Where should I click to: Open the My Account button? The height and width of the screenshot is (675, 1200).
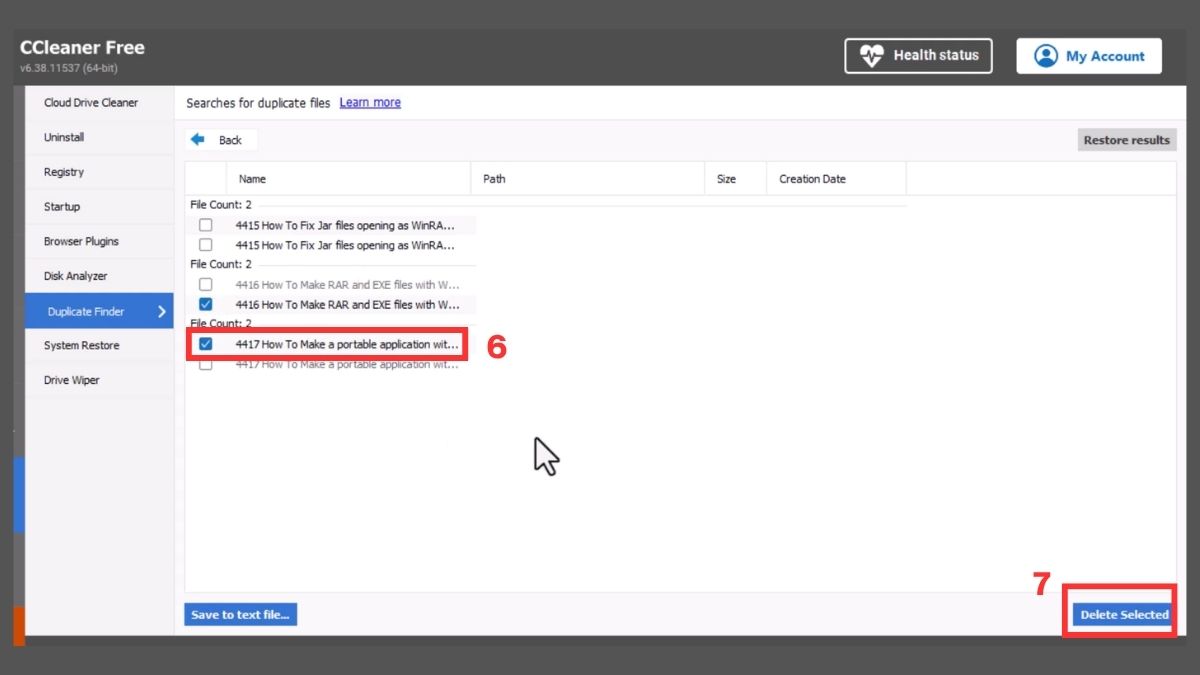[x=1089, y=56]
